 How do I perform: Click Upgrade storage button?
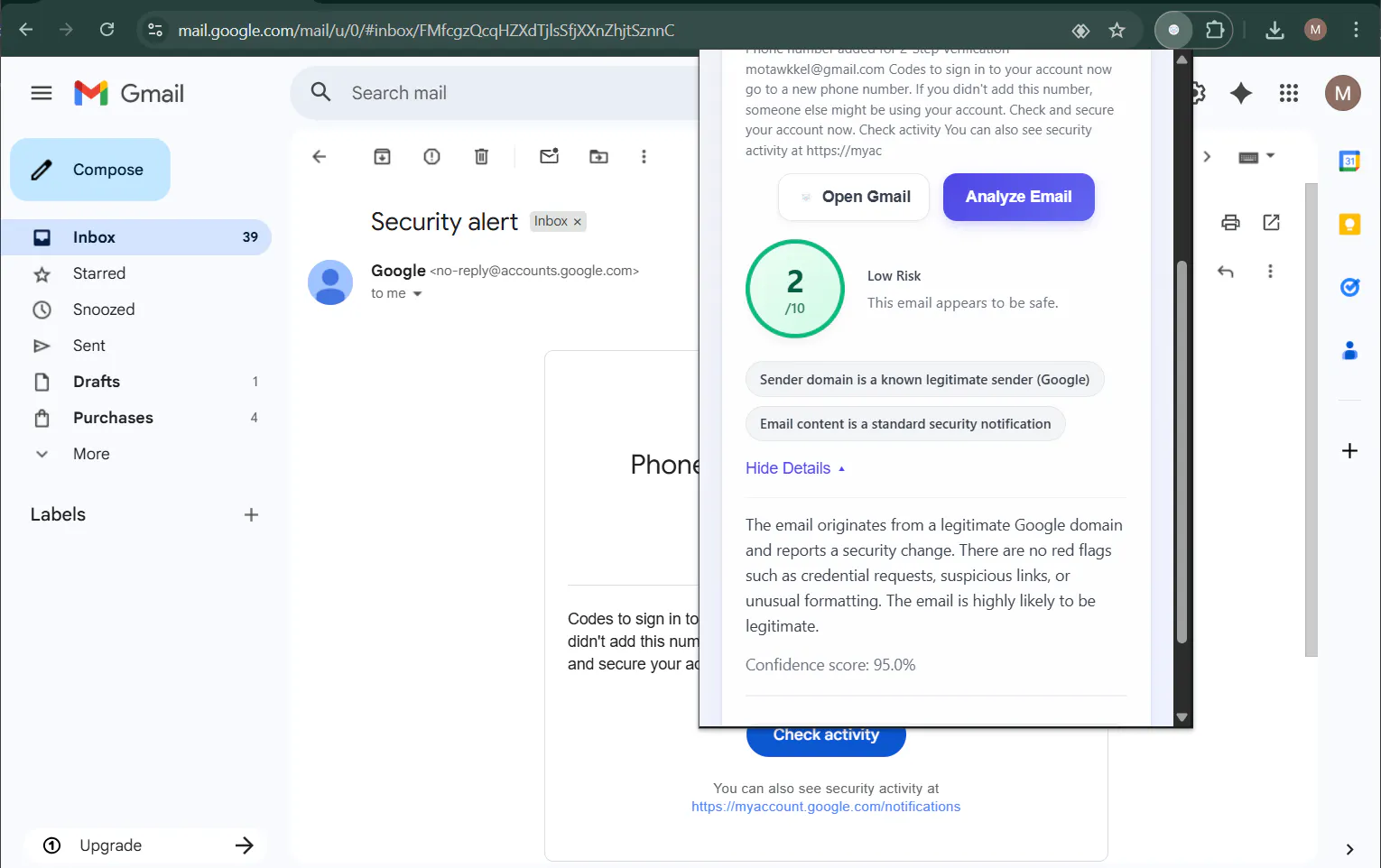tap(146, 845)
